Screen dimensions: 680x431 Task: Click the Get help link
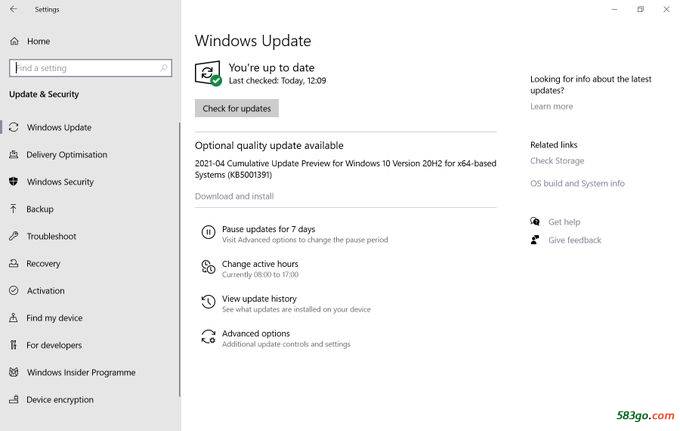(564, 222)
